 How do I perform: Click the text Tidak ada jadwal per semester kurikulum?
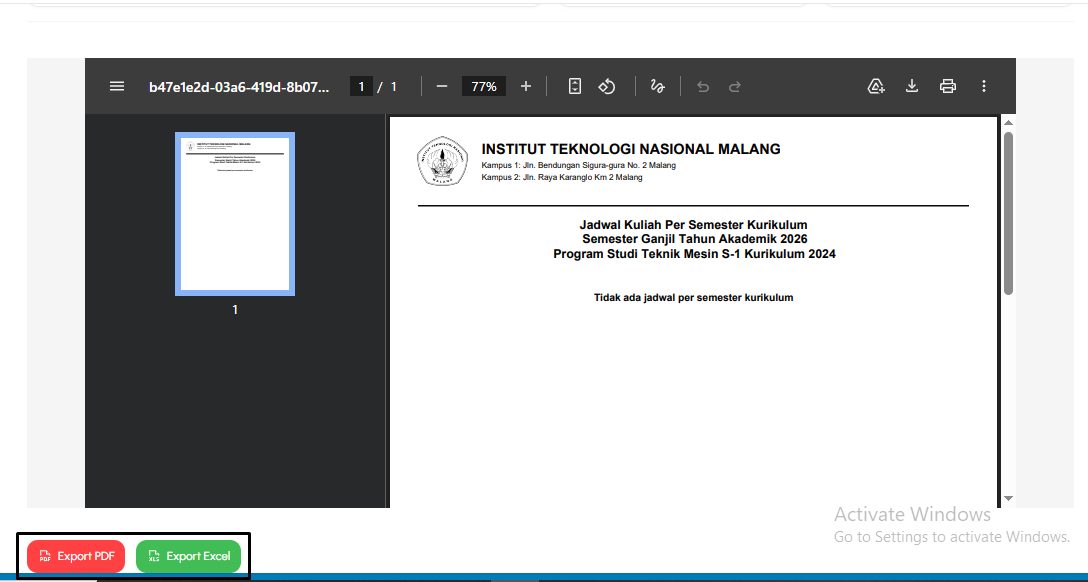click(693, 298)
